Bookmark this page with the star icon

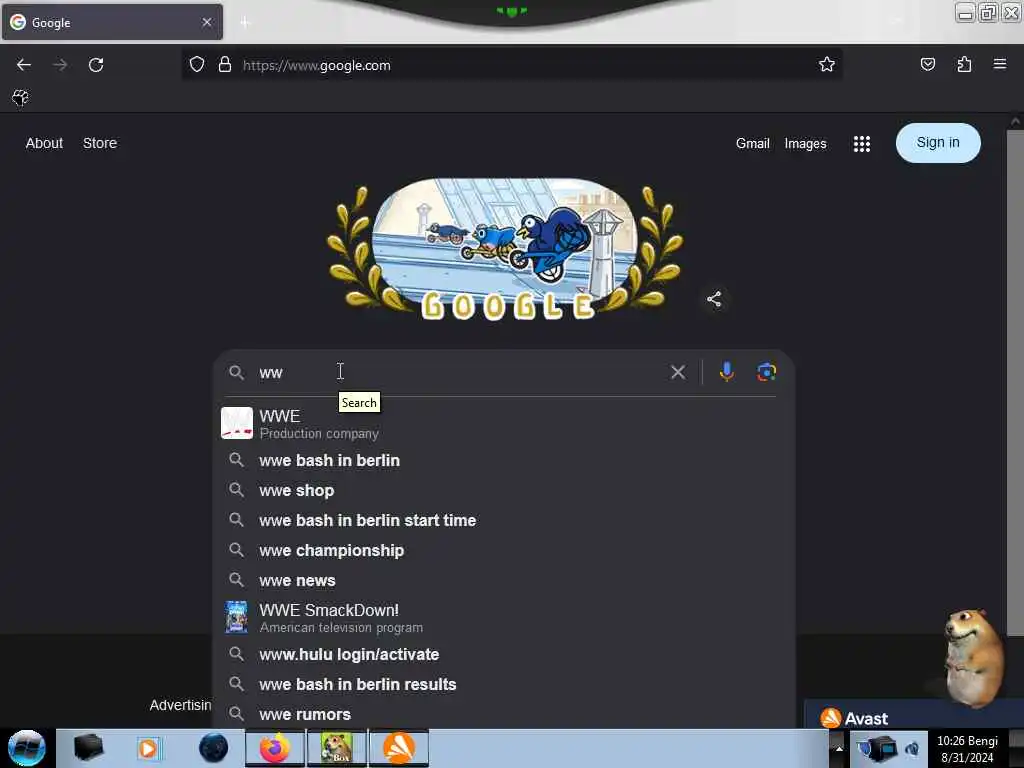(x=827, y=65)
